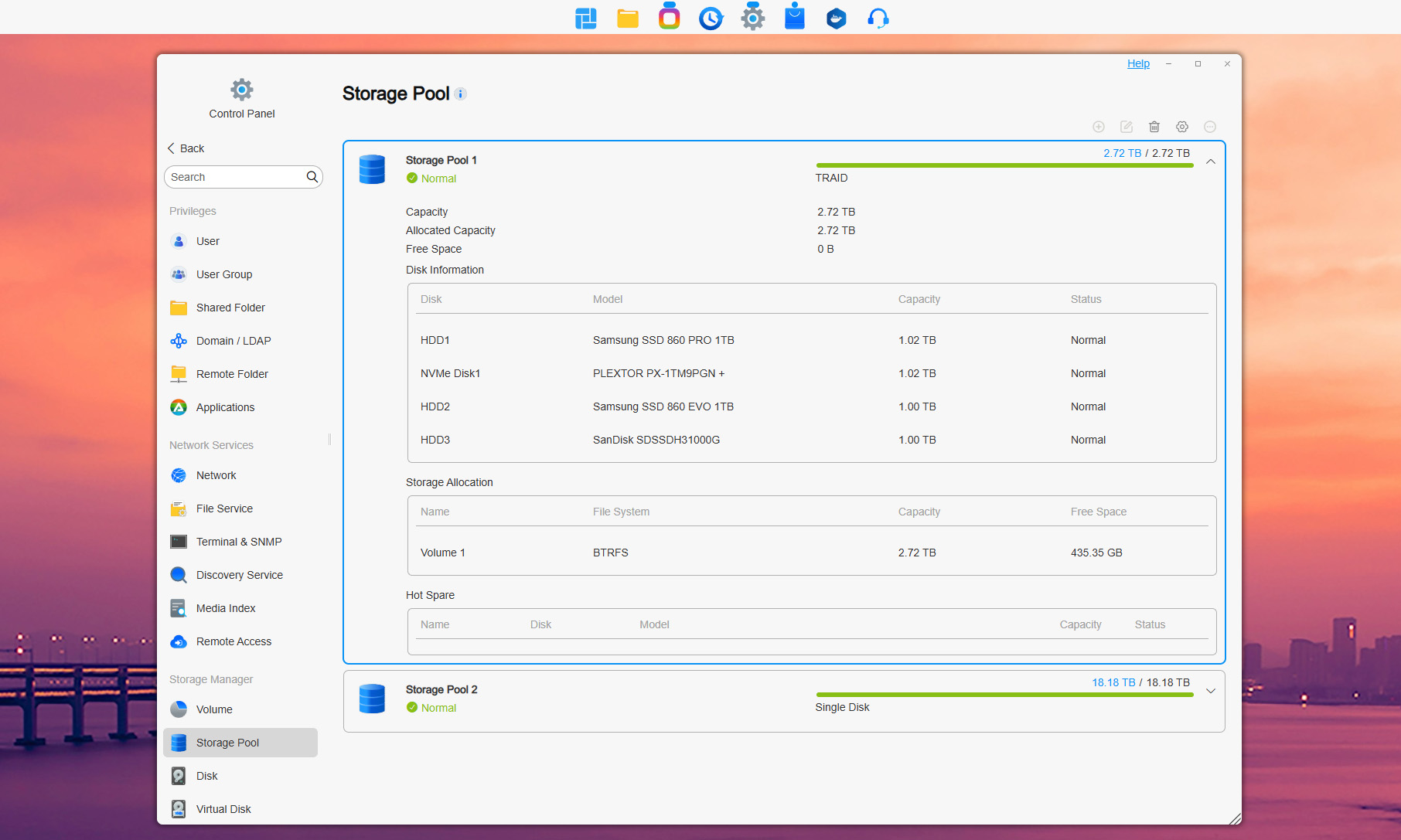Click the delete storage pool trash icon
This screenshot has height=840, width=1401.
(x=1154, y=127)
